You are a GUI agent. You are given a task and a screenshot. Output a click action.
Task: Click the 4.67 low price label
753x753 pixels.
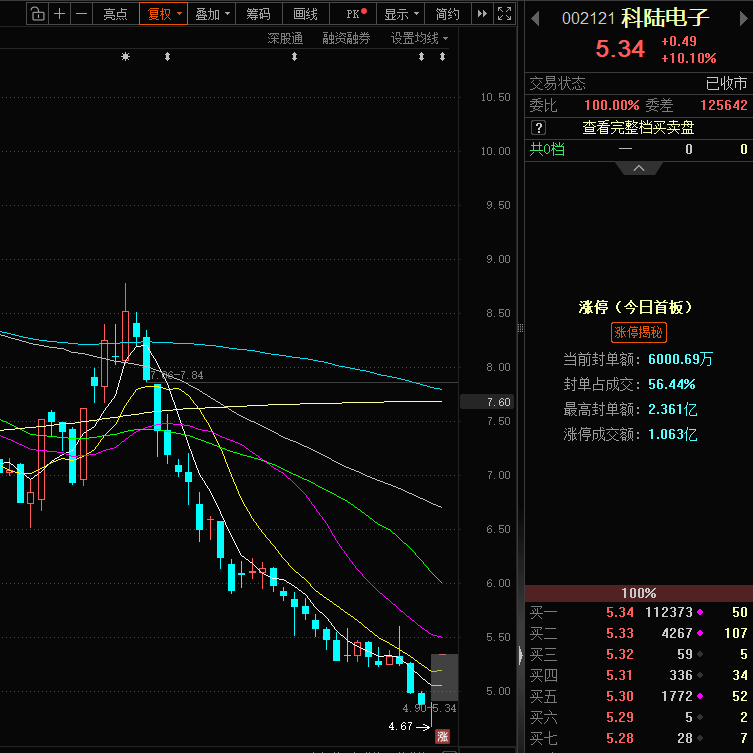click(401, 726)
